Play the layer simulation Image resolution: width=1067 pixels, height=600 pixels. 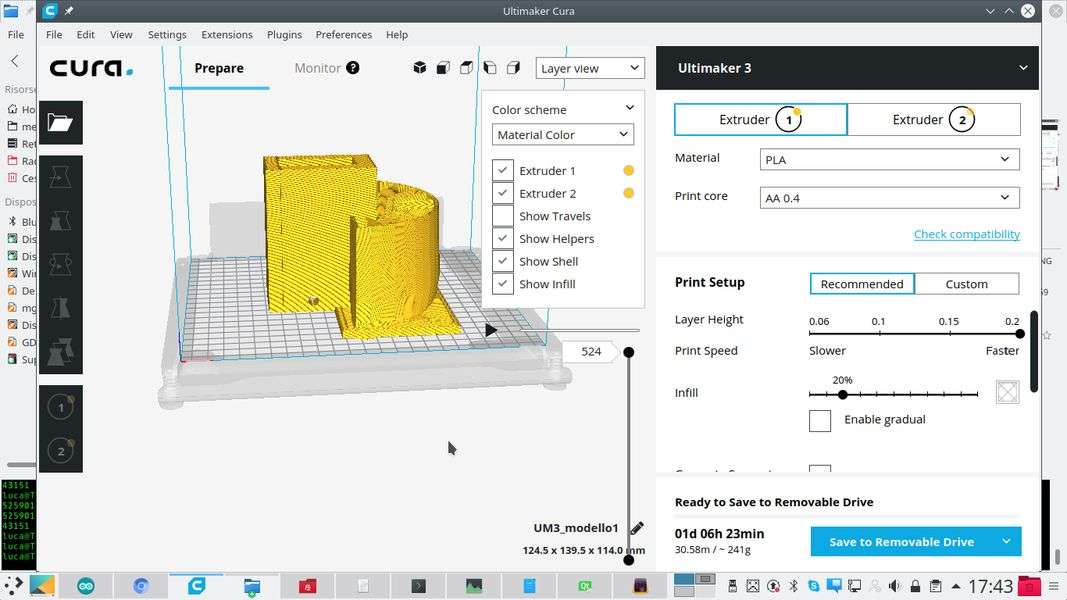coord(491,330)
